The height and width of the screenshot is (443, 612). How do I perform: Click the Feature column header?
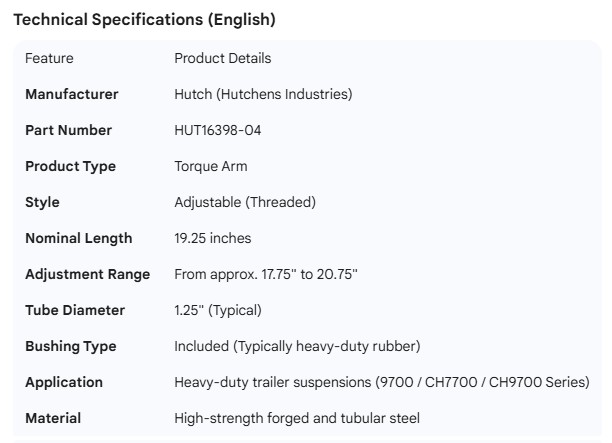[x=49, y=58]
